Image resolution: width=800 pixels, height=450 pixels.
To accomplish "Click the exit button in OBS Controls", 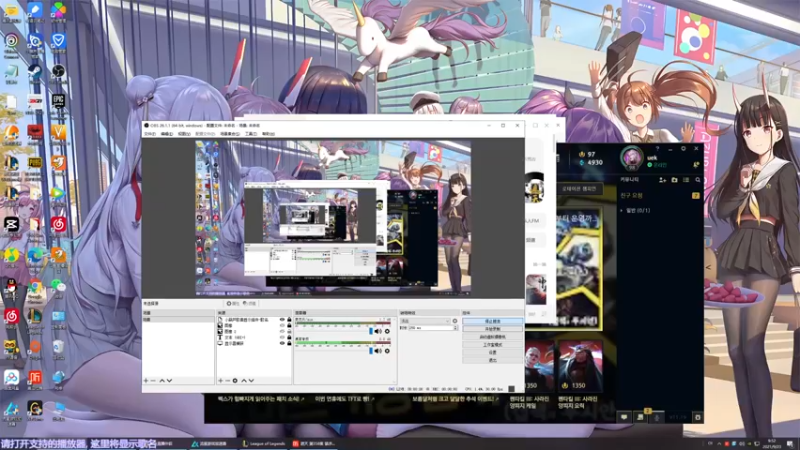I will (x=492, y=360).
